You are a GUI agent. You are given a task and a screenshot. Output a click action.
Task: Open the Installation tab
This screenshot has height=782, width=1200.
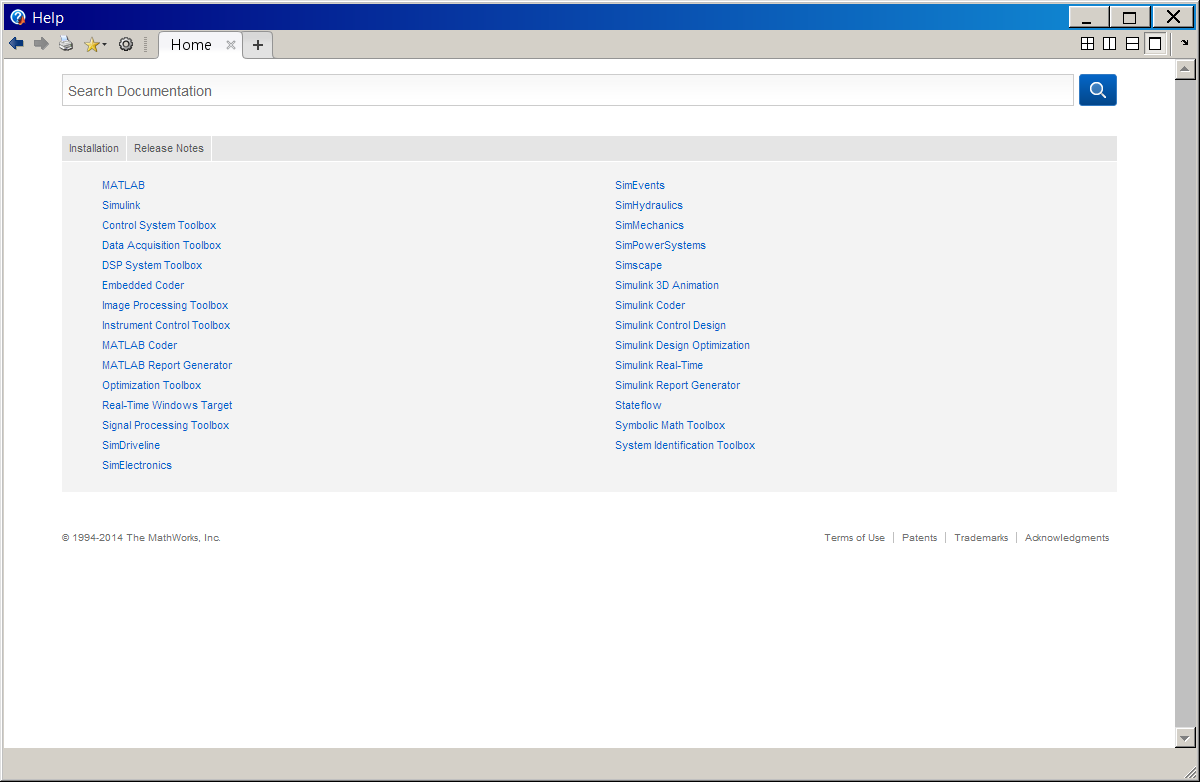pyautogui.click(x=94, y=148)
